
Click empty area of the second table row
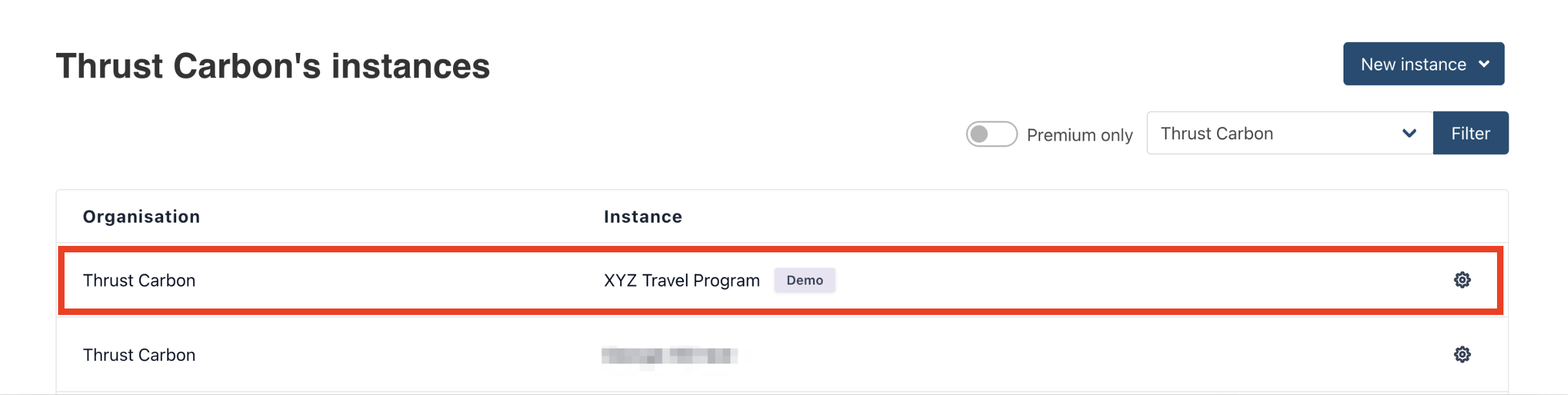[1097, 355]
